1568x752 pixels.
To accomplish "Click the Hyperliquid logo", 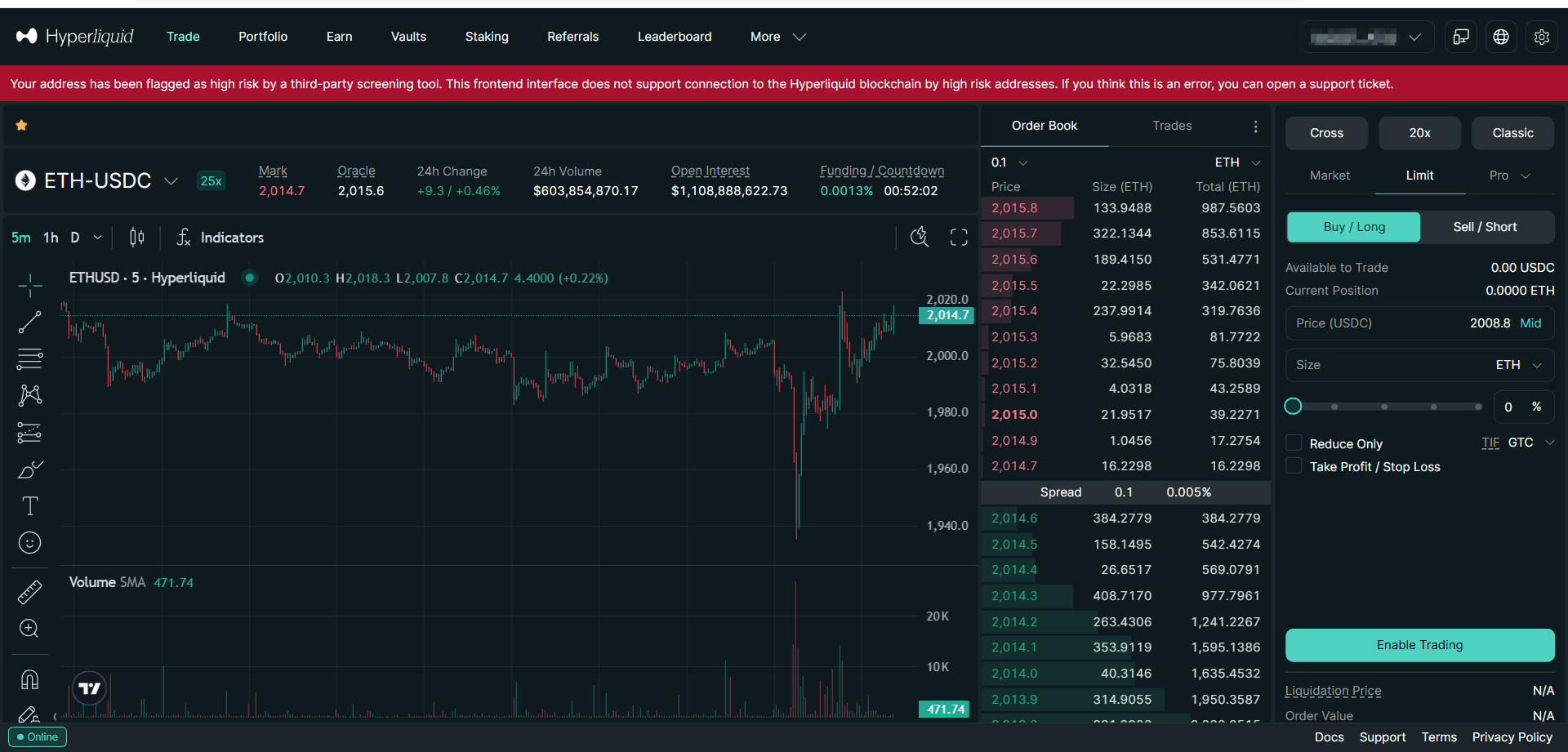I will pyautogui.click(x=75, y=37).
